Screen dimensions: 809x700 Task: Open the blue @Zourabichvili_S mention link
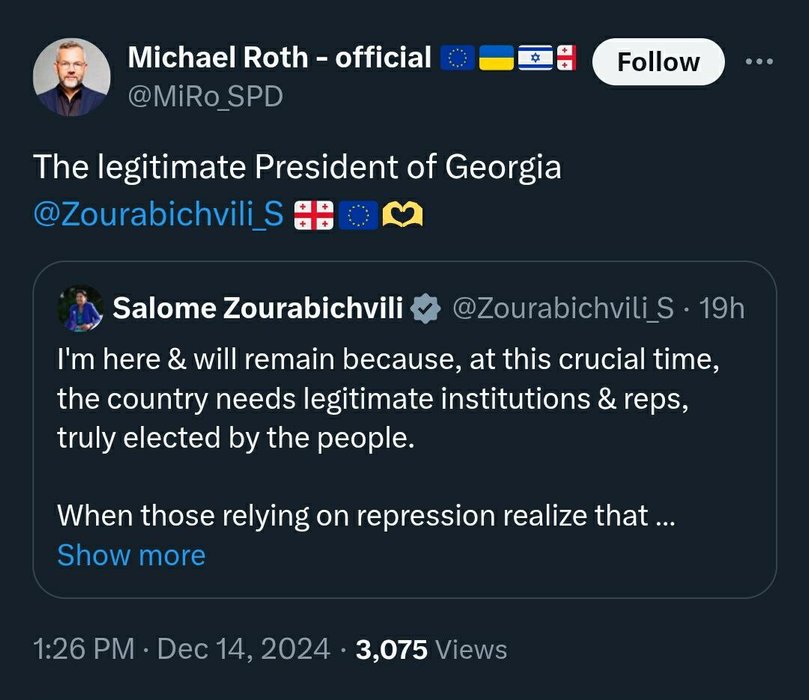pyautogui.click(x=159, y=213)
